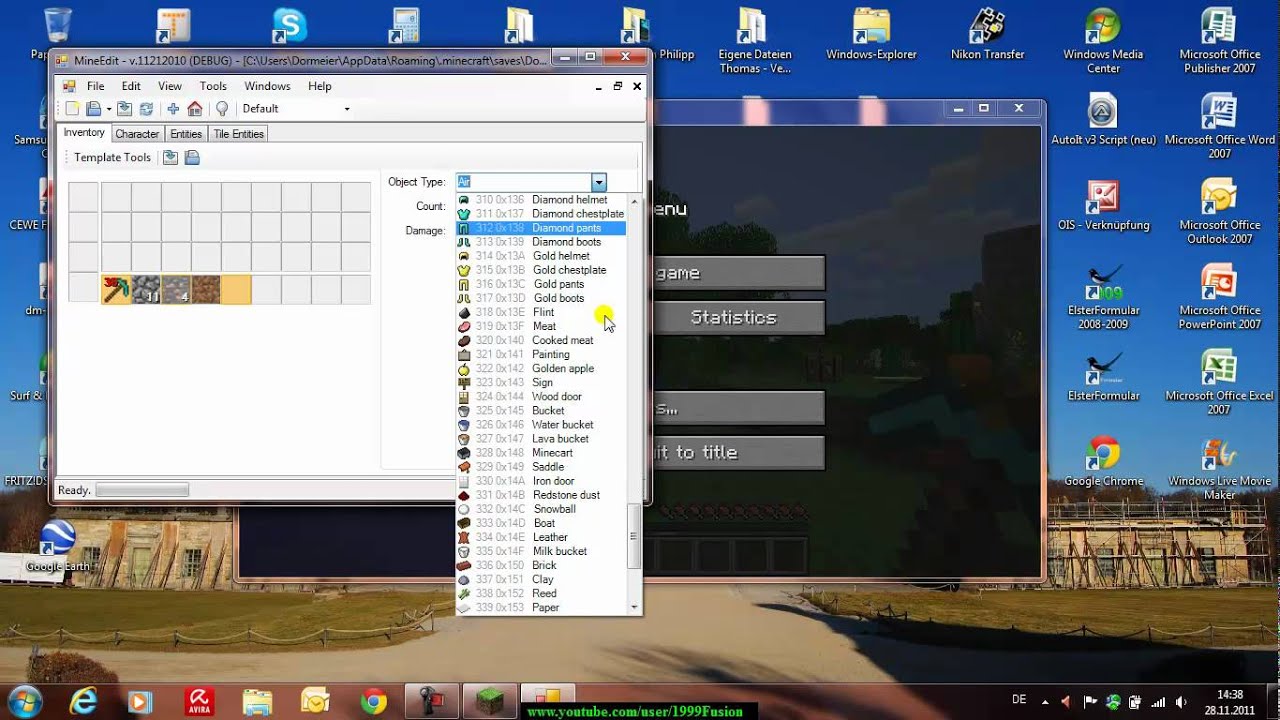
Task: Open the File menu
Action: point(95,86)
